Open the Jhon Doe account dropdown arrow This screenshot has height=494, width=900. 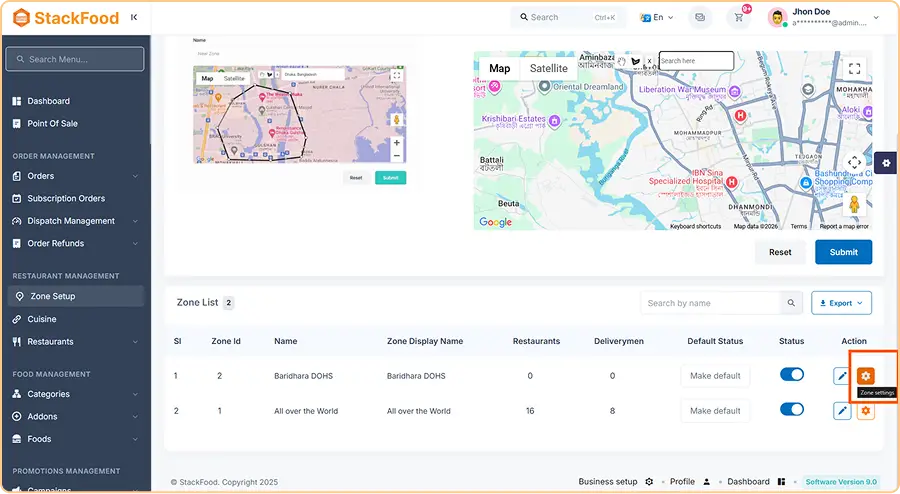pos(876,18)
